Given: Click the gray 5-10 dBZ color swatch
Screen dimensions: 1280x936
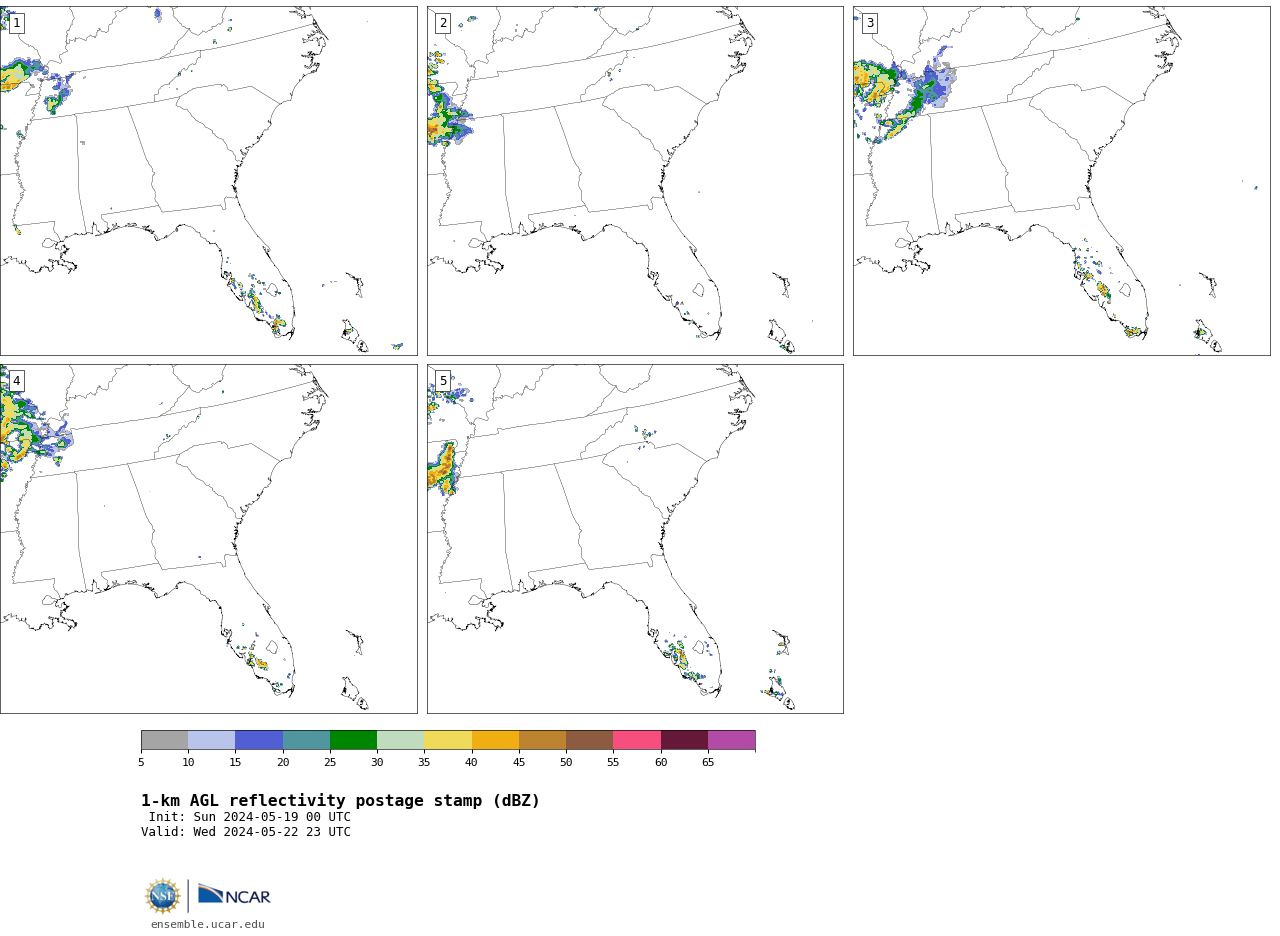Looking at the screenshot, I should click(x=164, y=740).
